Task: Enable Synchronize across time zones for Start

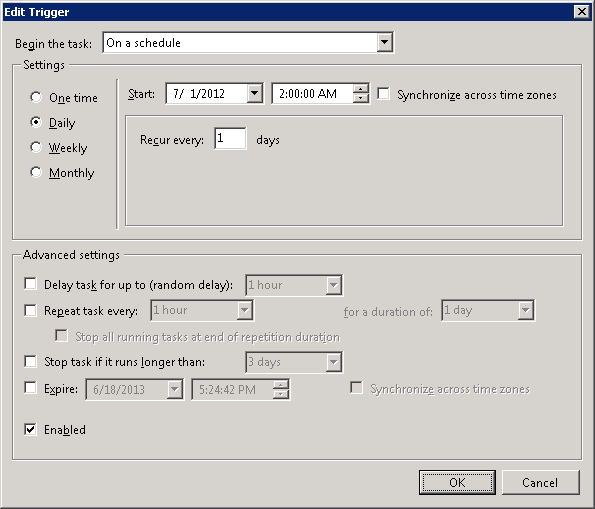Action: pos(383,93)
